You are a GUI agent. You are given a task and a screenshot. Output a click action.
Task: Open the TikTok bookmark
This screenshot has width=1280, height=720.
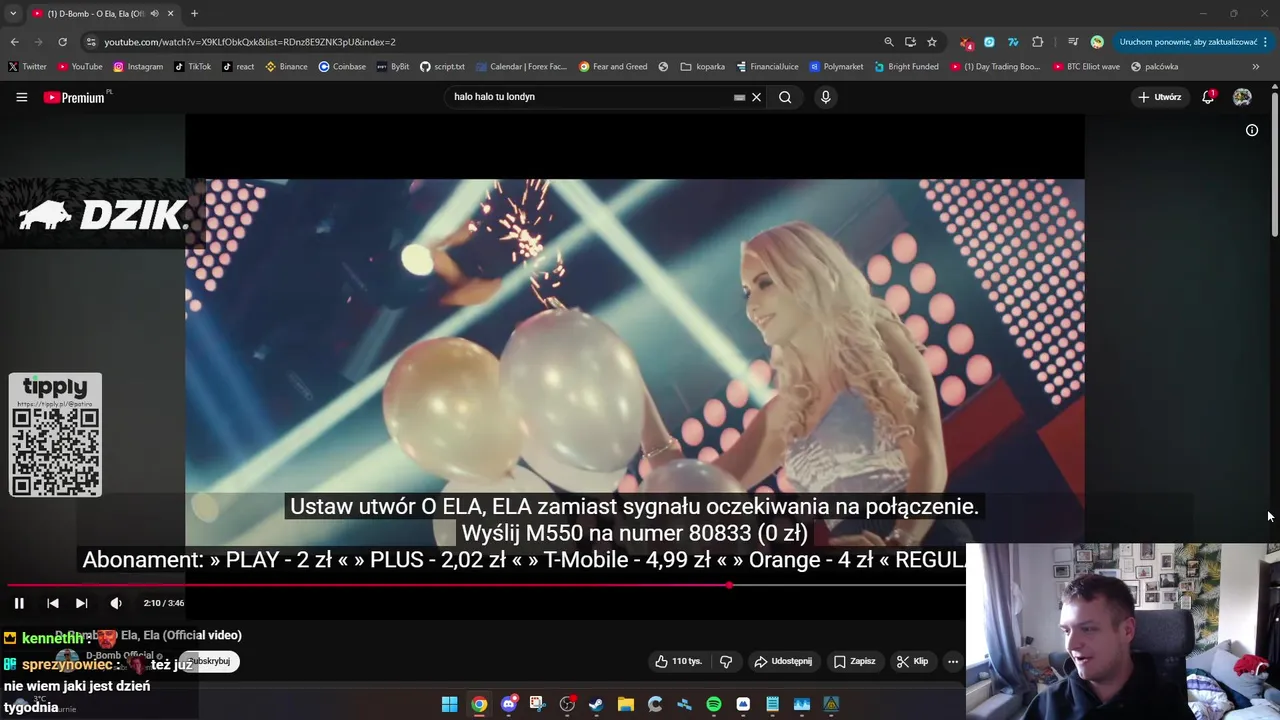(192, 67)
